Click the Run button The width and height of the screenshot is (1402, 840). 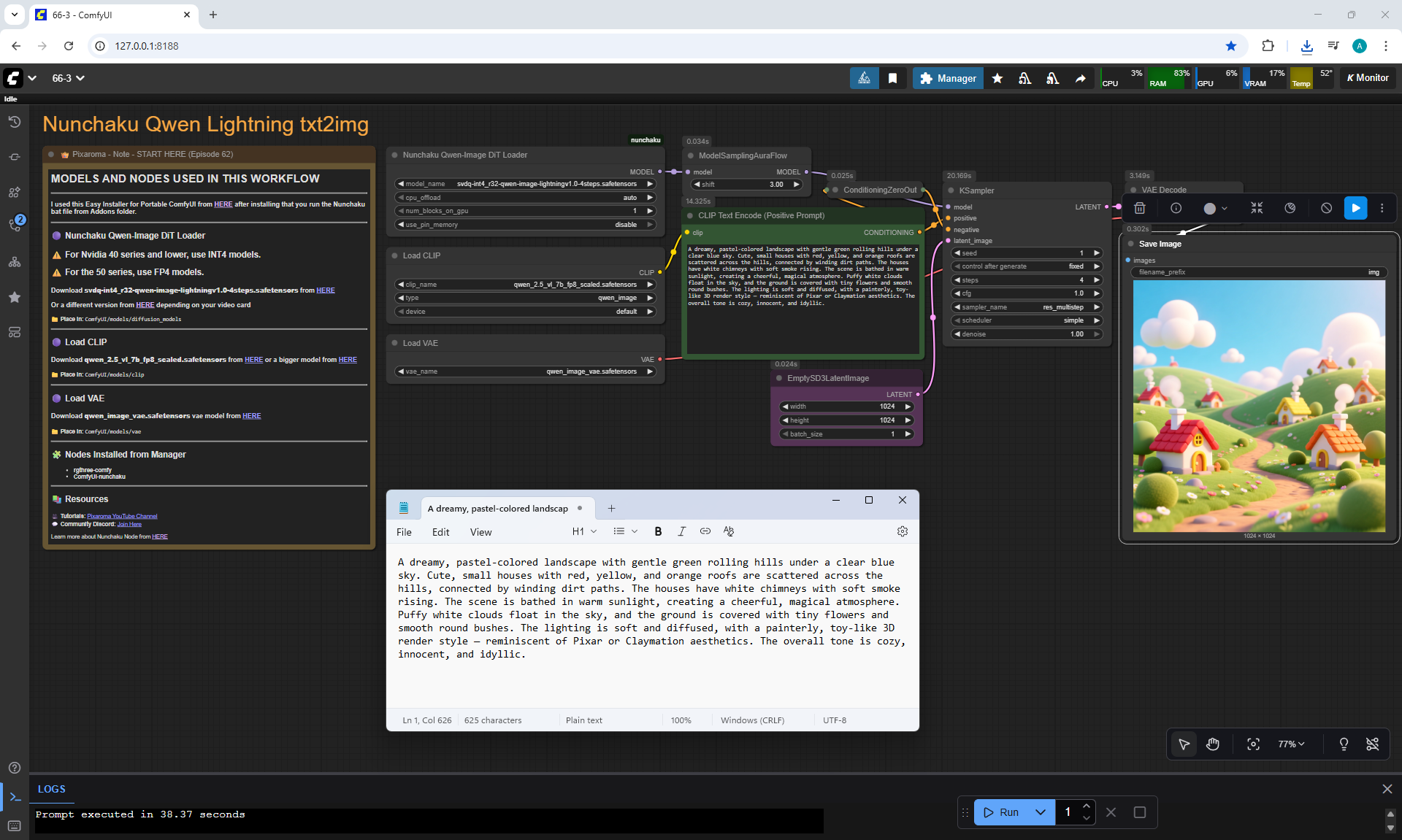[1001, 812]
